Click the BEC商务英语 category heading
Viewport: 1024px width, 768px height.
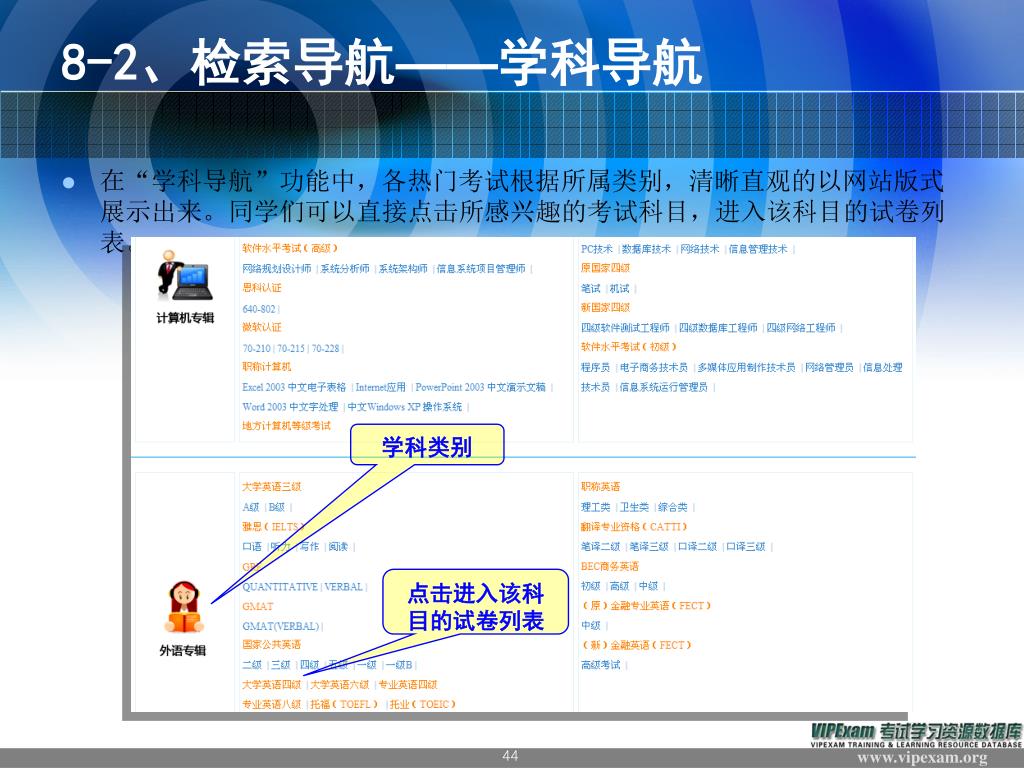pos(609,567)
